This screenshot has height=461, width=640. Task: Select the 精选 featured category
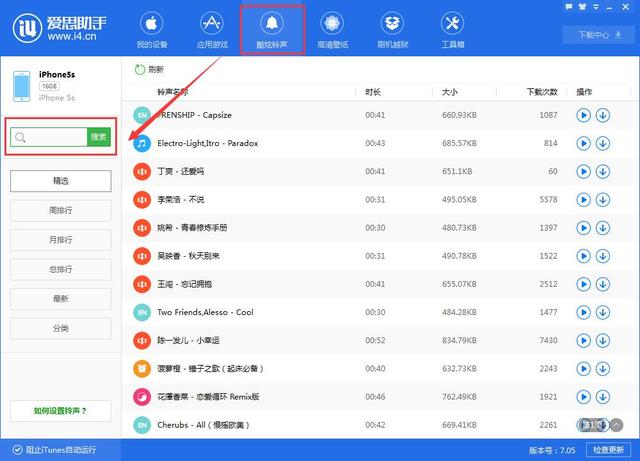61,181
